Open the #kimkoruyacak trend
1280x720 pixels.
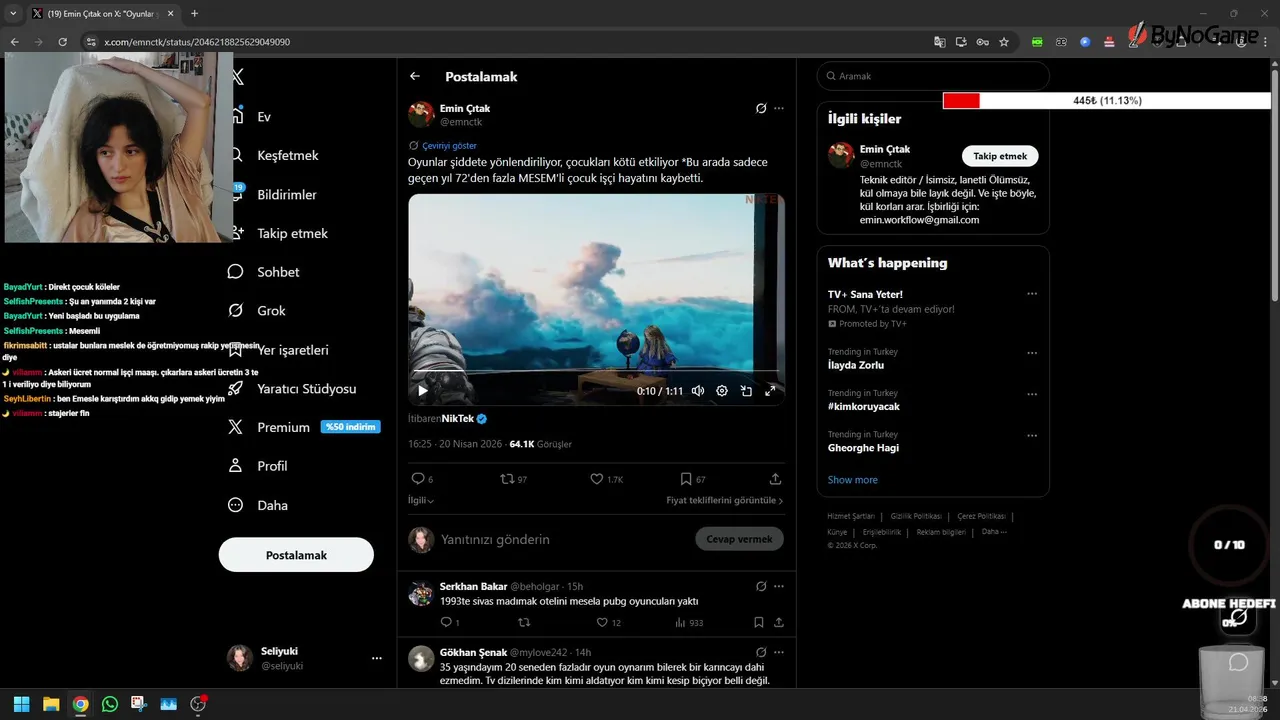(x=863, y=407)
